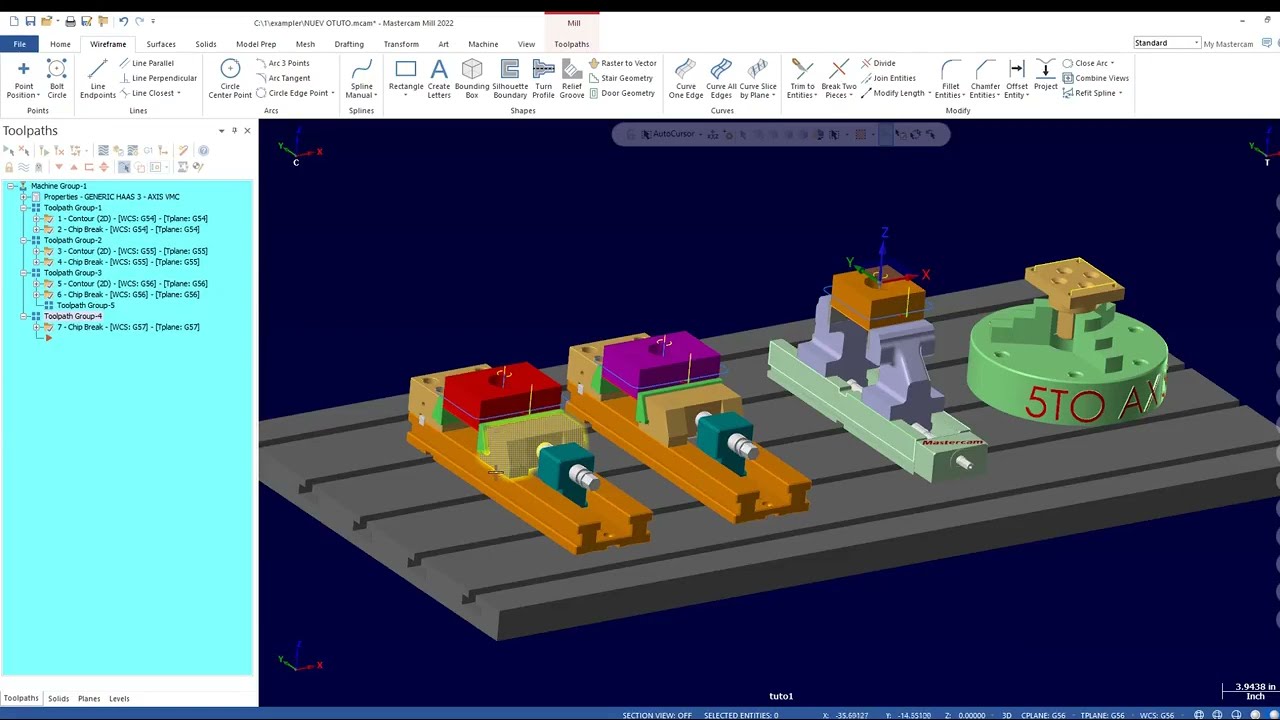Select Curve One Edge tool
The height and width of the screenshot is (720, 1280).
coord(685,78)
